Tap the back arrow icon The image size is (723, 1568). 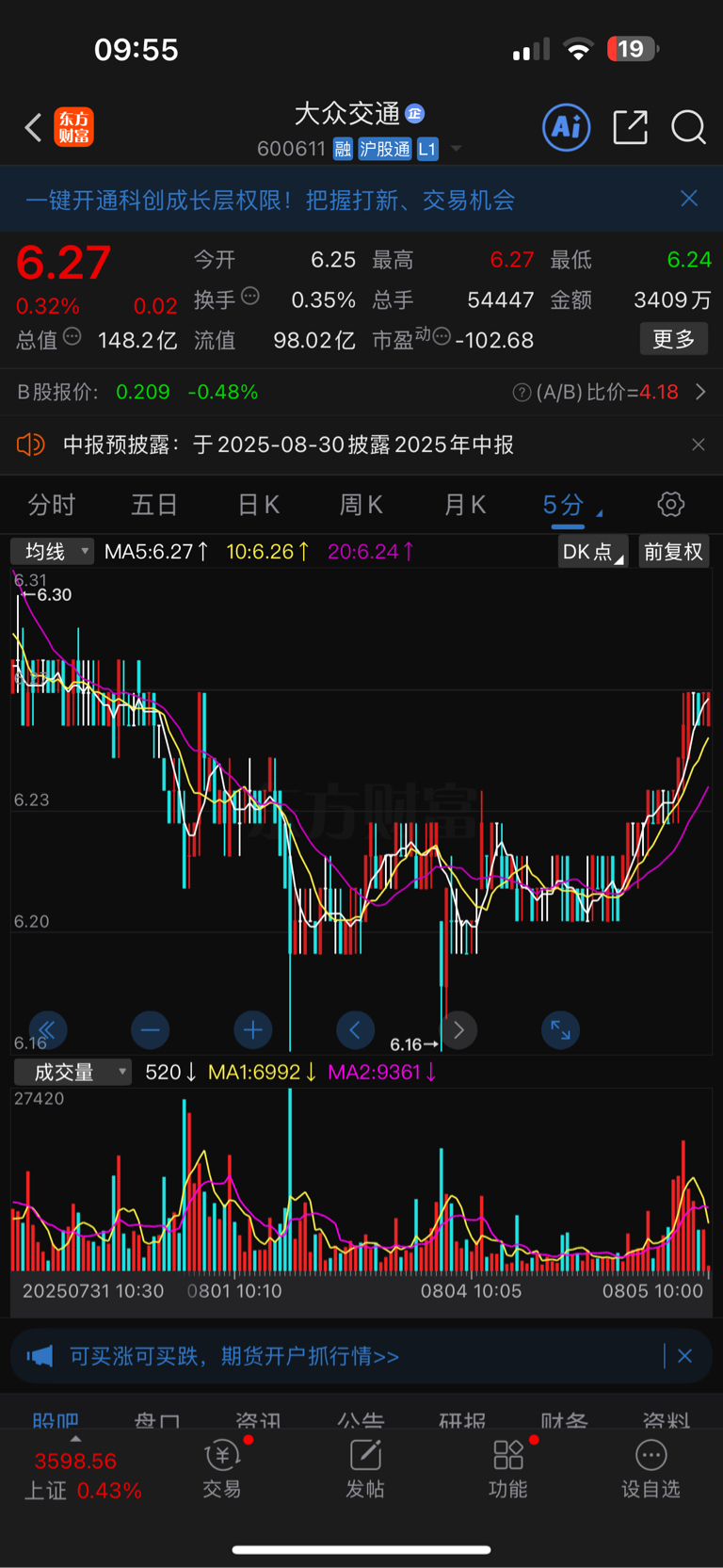tap(33, 127)
